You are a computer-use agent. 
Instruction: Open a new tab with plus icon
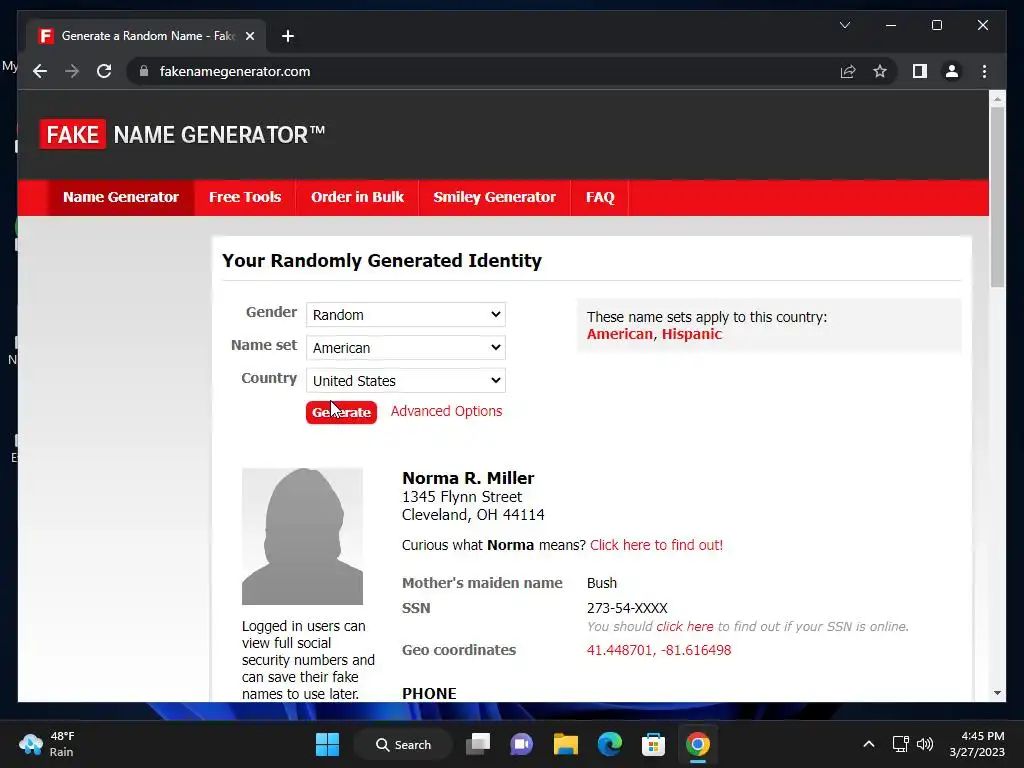[x=287, y=36]
